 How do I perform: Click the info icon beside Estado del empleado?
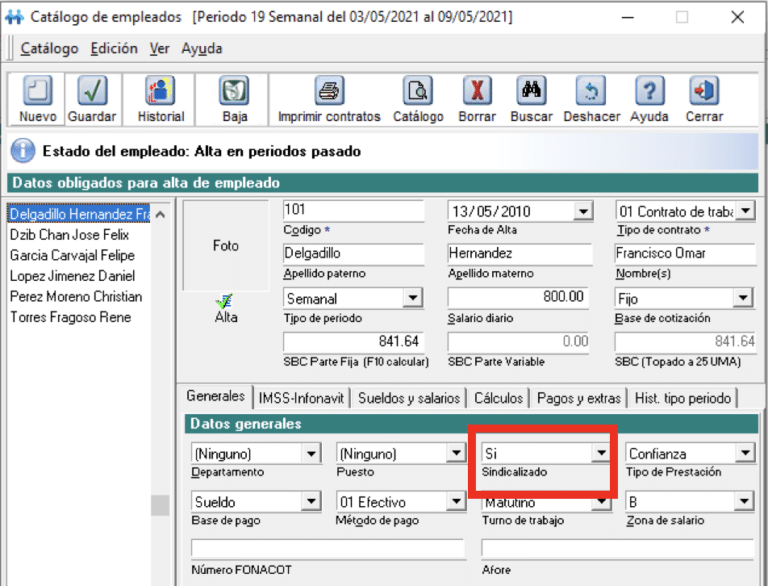[x=23, y=151]
